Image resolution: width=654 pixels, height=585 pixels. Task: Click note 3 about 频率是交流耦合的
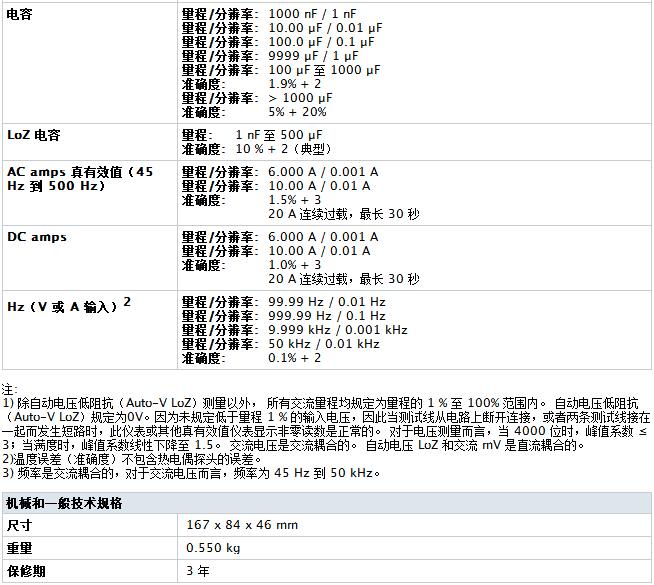pos(191,473)
